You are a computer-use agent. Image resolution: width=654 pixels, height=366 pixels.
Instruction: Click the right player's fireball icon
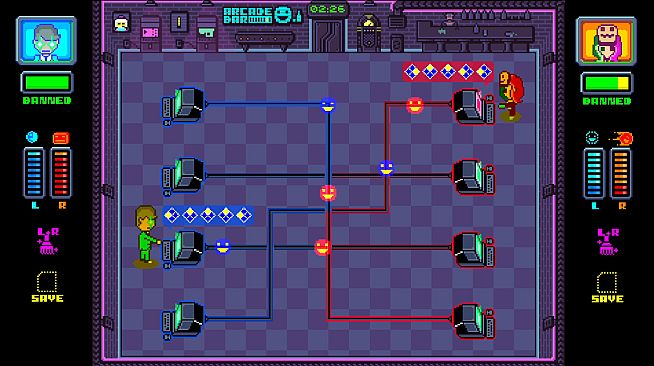point(621,138)
